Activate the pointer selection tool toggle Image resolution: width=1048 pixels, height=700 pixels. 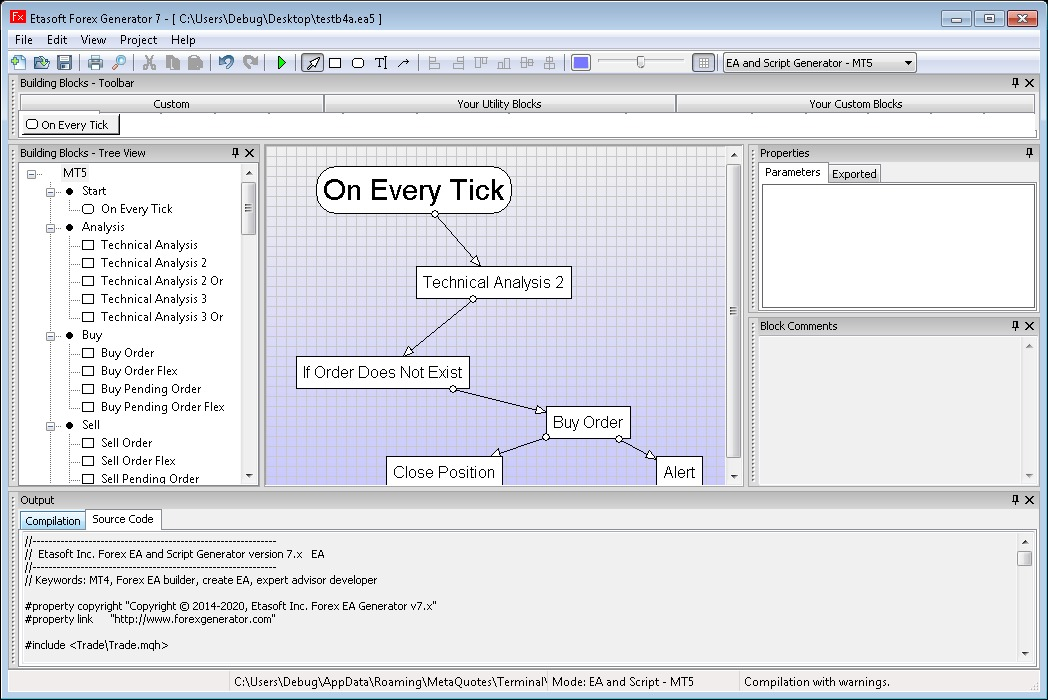[x=312, y=63]
